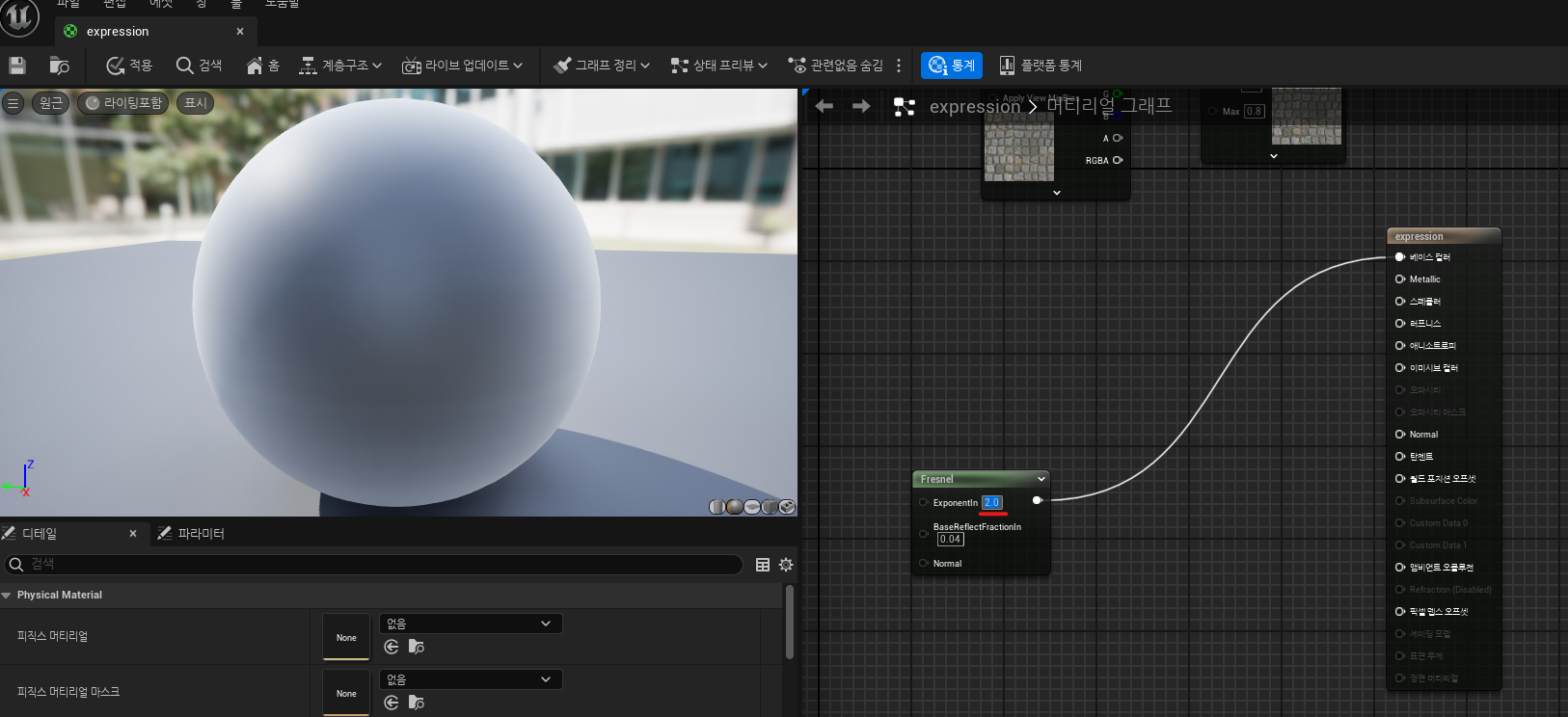
Task: Open the 그래프 정리 (Clean Graph) dropdown
Action: tap(602, 66)
